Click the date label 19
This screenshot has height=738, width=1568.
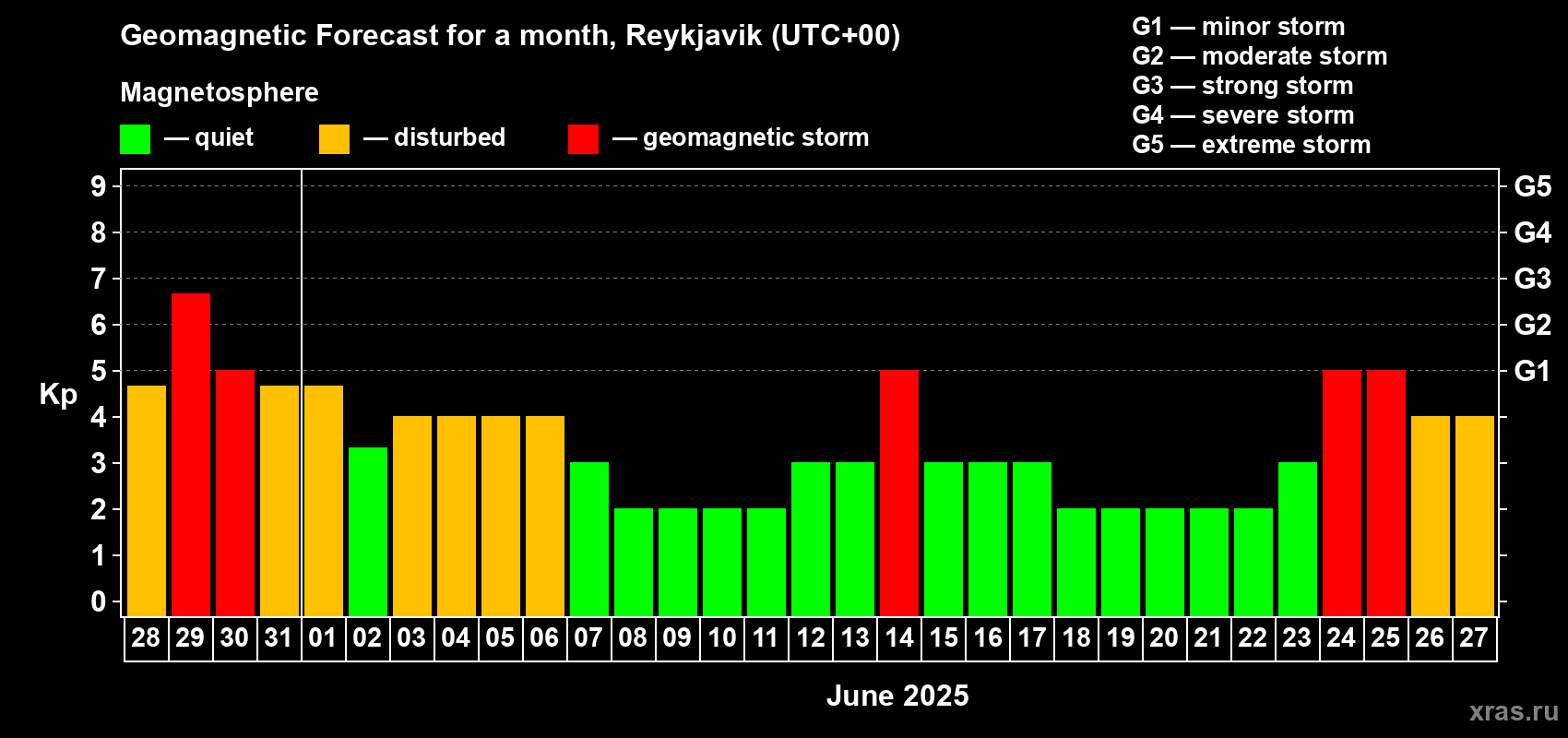coord(1121,638)
